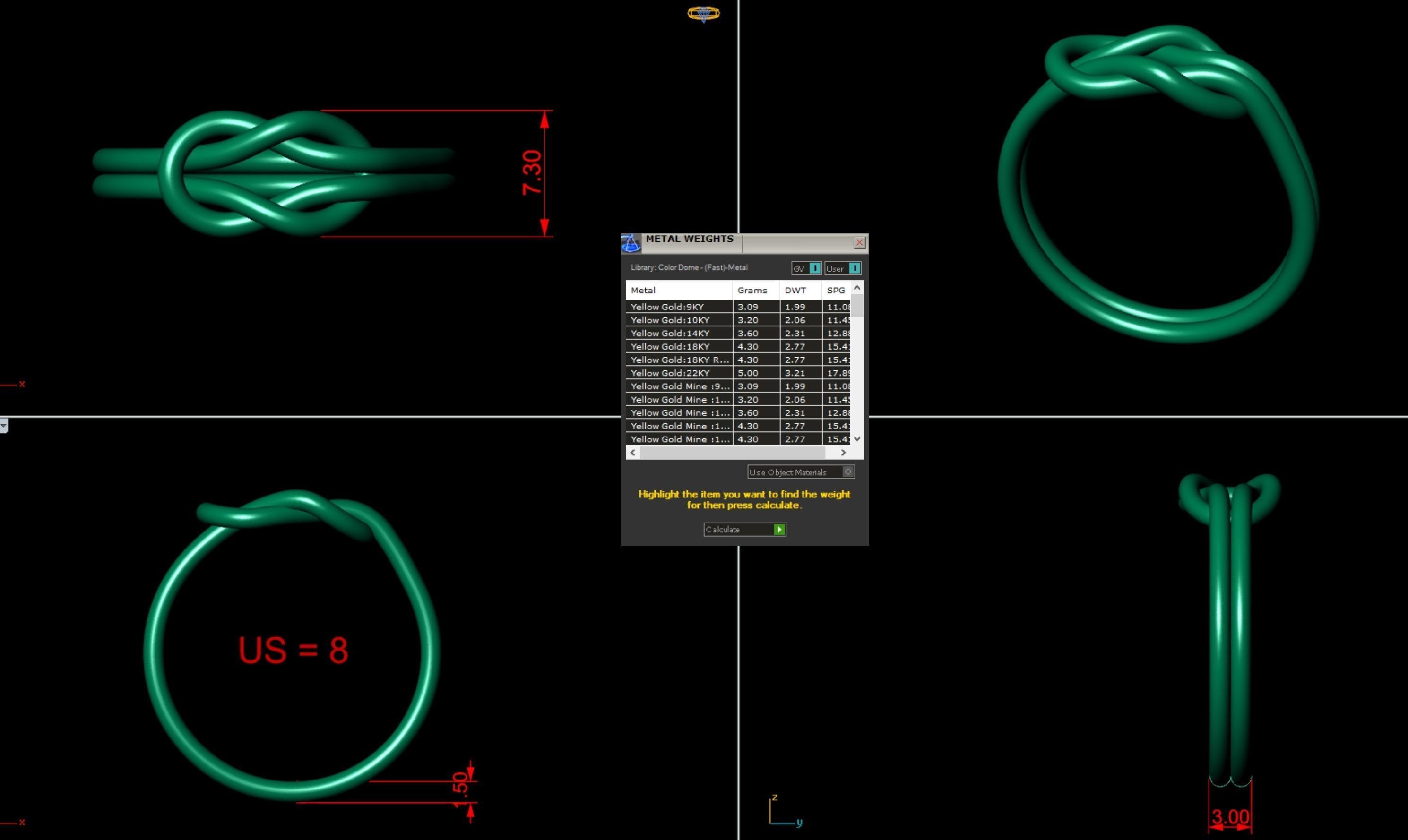The height and width of the screenshot is (840, 1408).
Task: Select the Yellow Gold:18KY R... row
Action: (x=738, y=360)
